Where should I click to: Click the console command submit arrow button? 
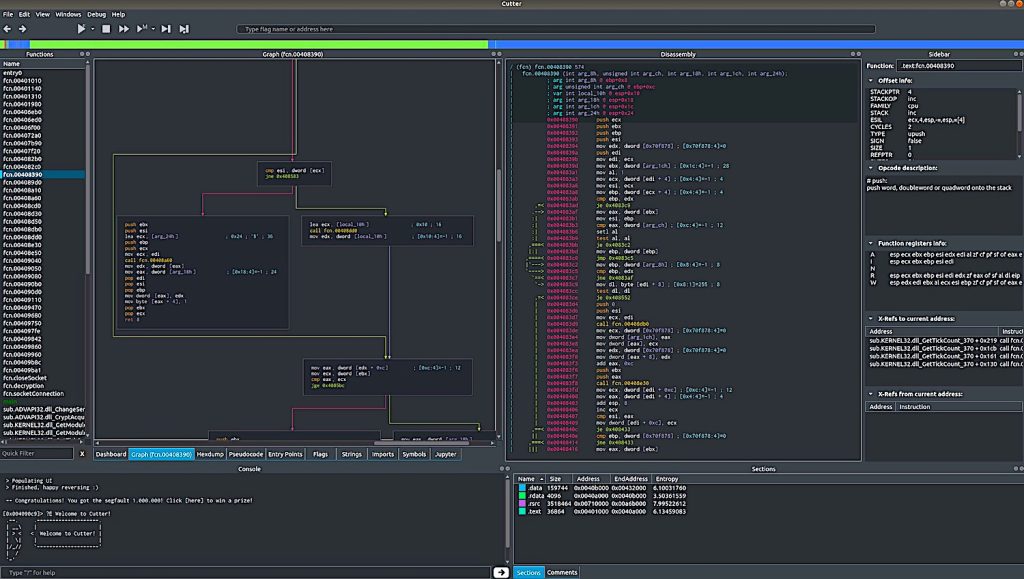point(500,572)
